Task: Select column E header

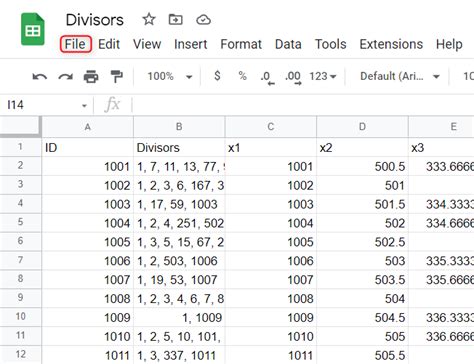Action: pos(441,127)
